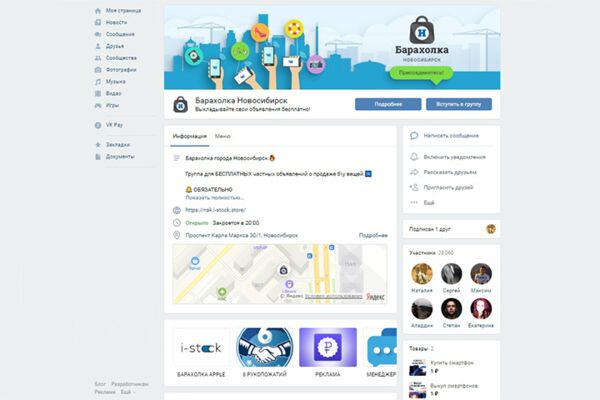Click the globe icon beside the website link
Screen dimensions: 600x400
pyautogui.click(x=177, y=210)
